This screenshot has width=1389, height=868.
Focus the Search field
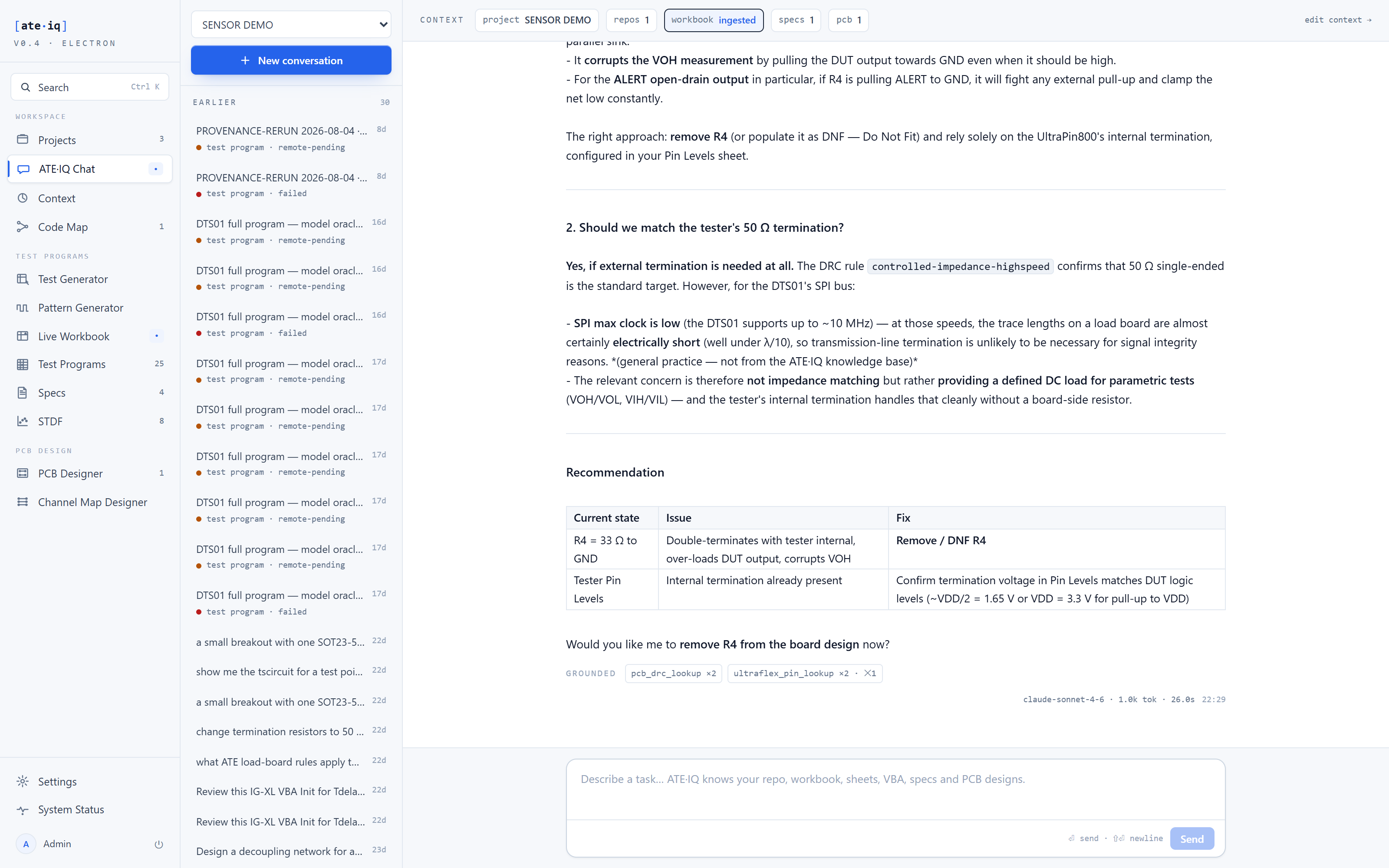[89, 87]
